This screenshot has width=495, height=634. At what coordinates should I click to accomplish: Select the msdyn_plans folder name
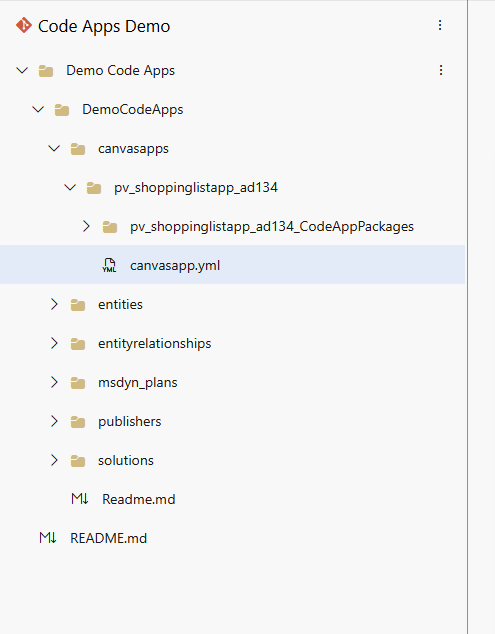click(x=138, y=383)
